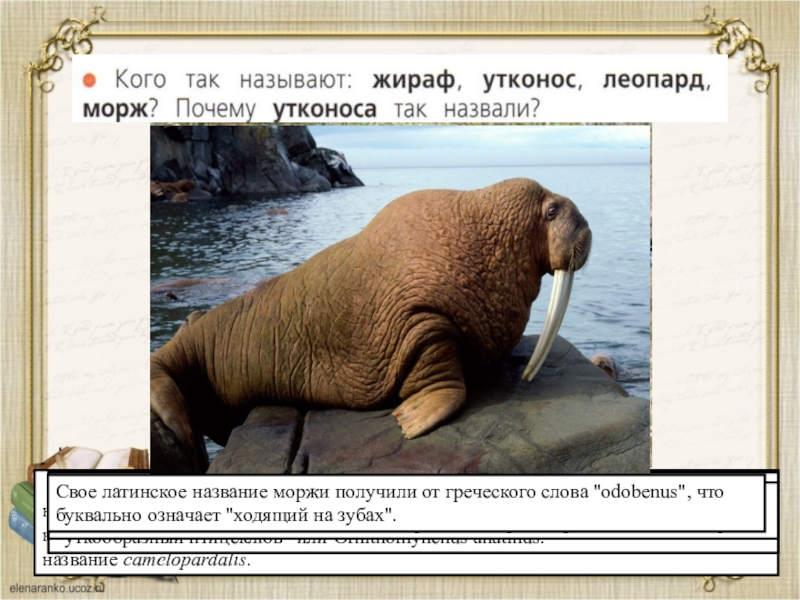Click the text "Свое латинское название моржи"
Viewport: 800px width, 600px height.
coord(193,492)
